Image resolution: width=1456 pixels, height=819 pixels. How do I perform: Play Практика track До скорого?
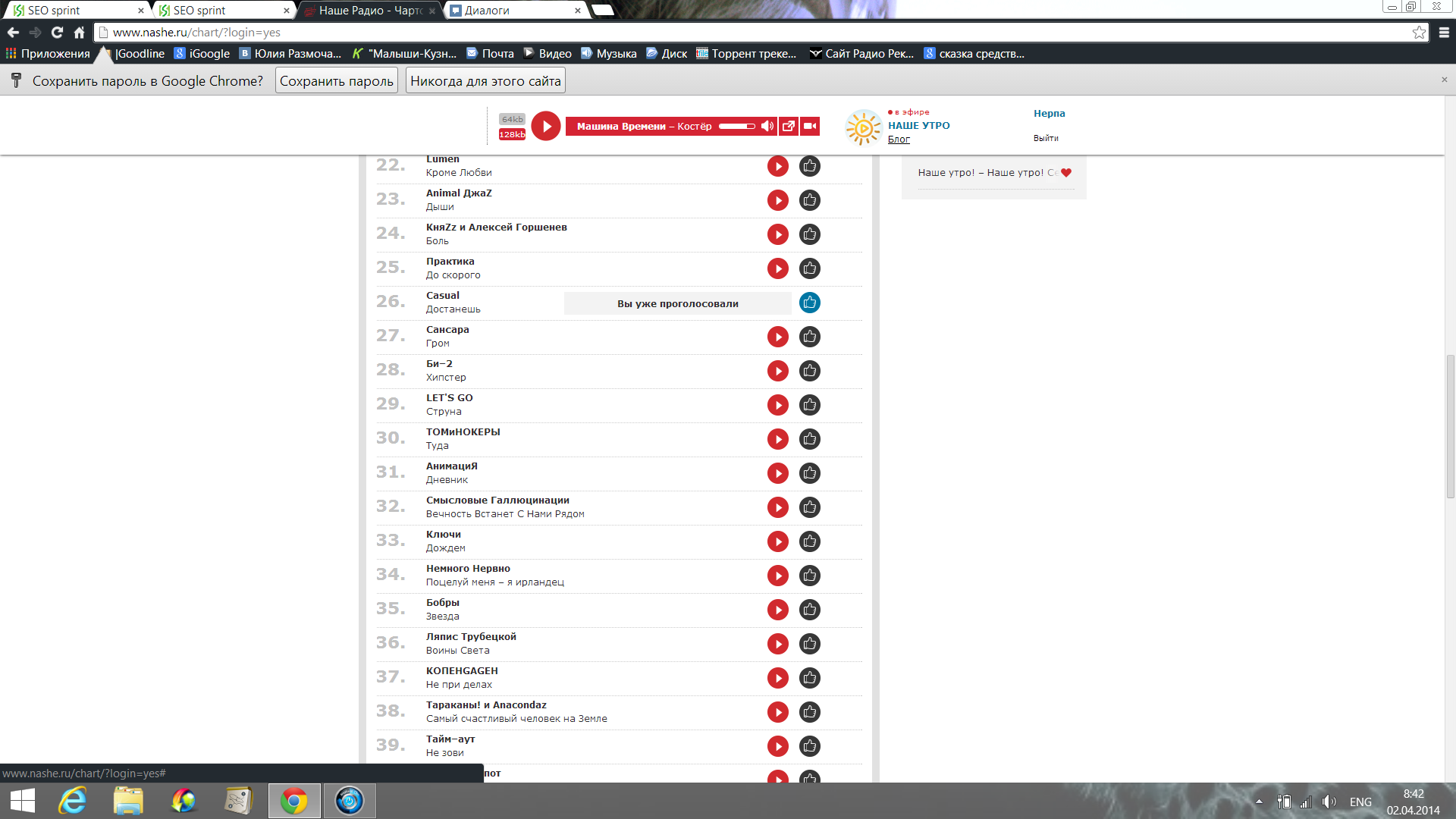pyautogui.click(x=777, y=268)
